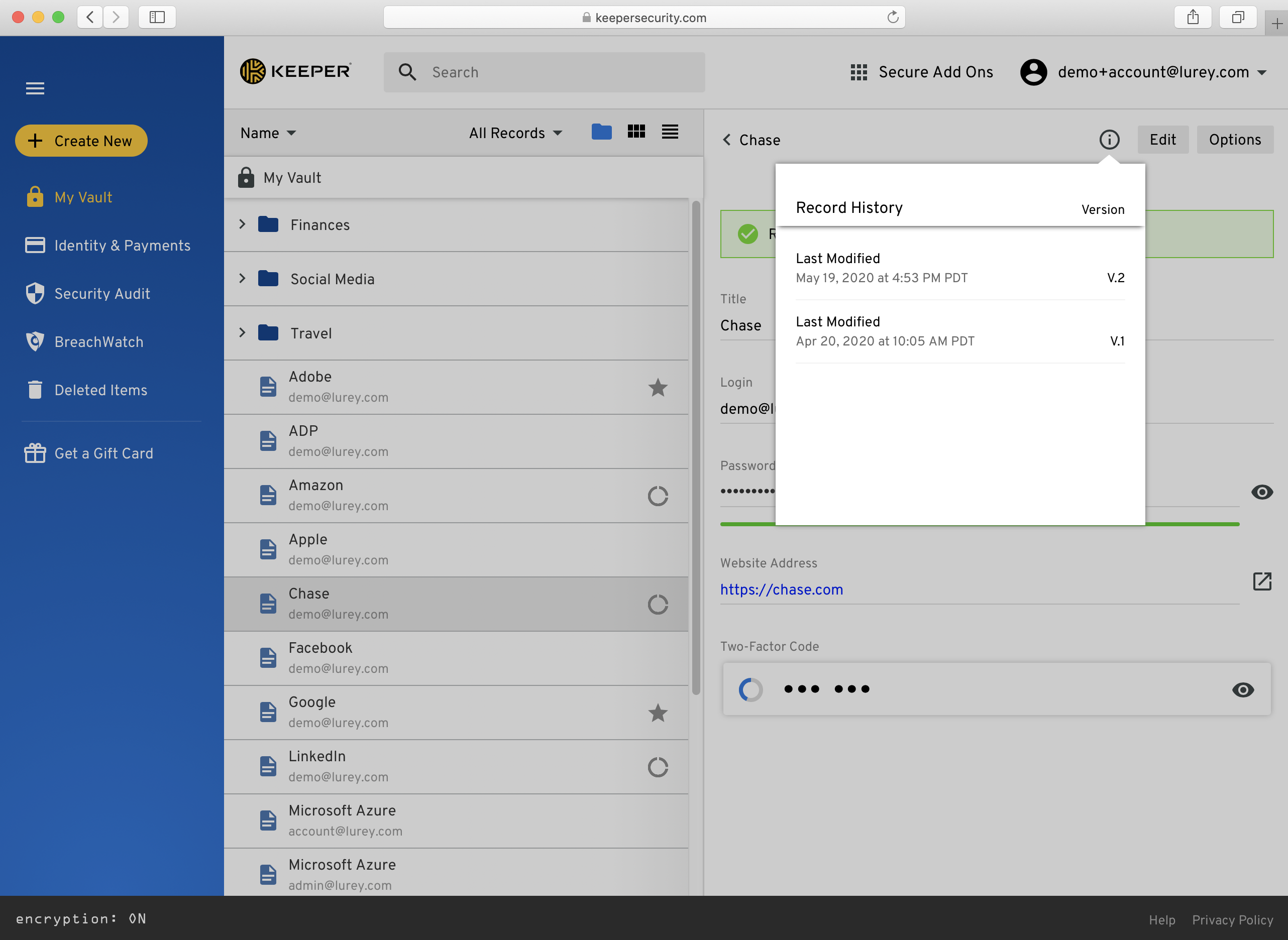1288x940 pixels.
Task: Click the Chase two-factor timer icon
Action: pos(658,604)
